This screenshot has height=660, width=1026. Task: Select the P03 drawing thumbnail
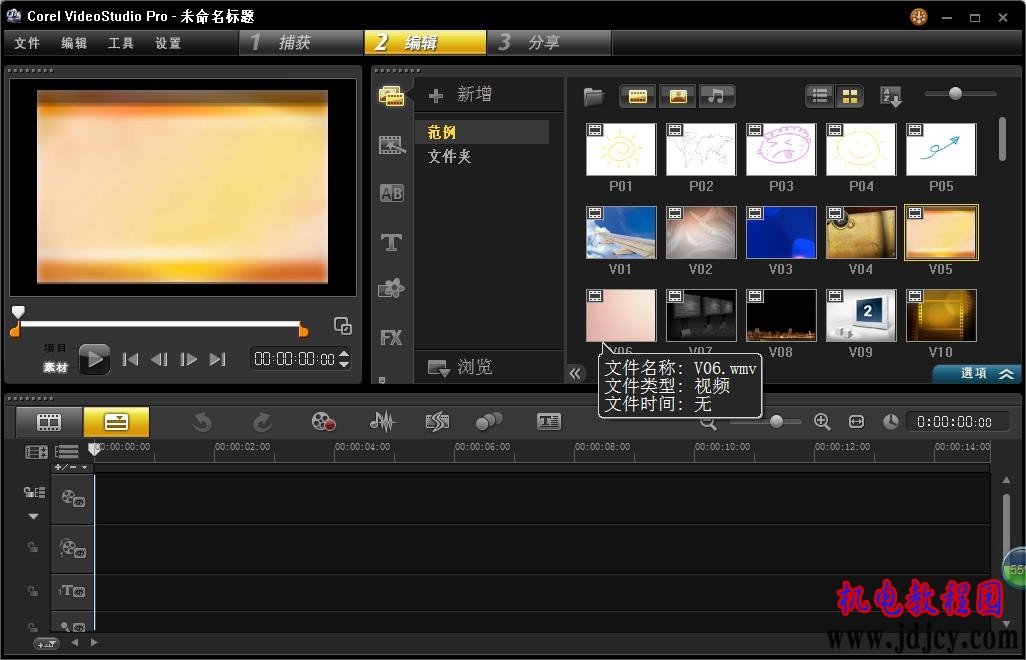click(x=781, y=150)
